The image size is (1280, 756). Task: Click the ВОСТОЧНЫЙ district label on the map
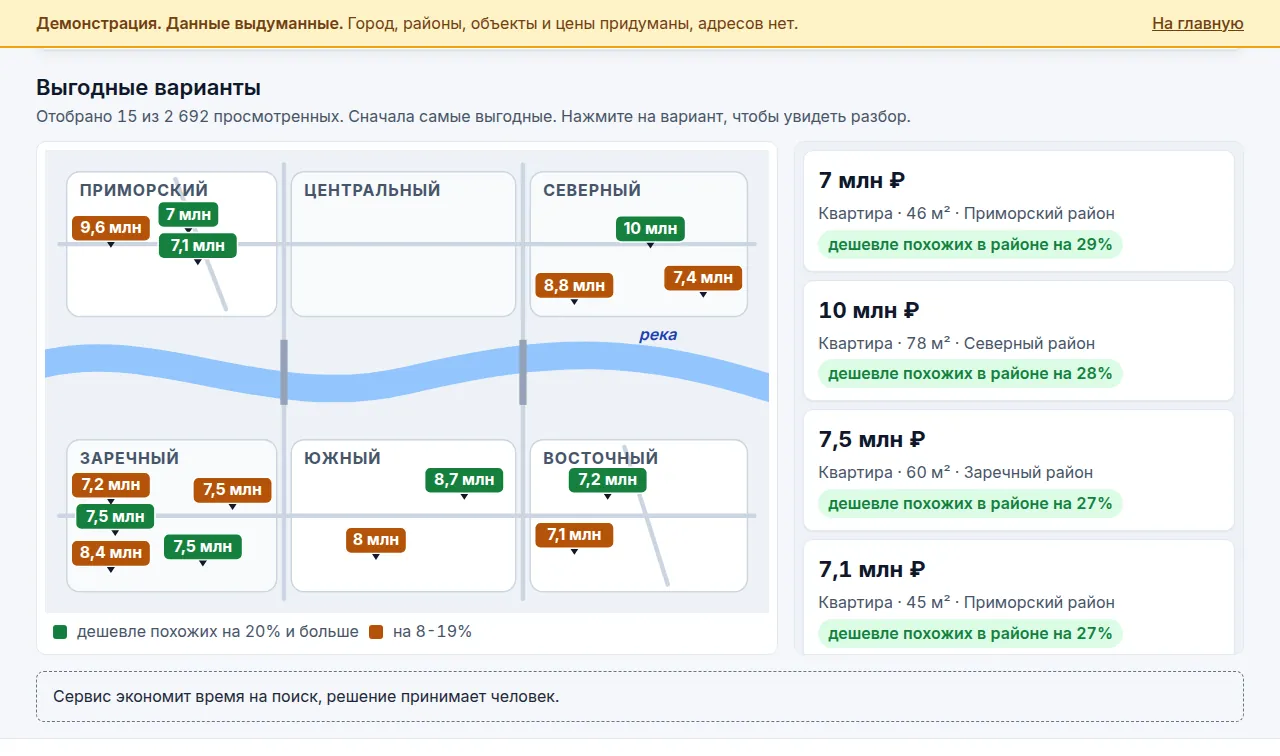tap(601, 458)
